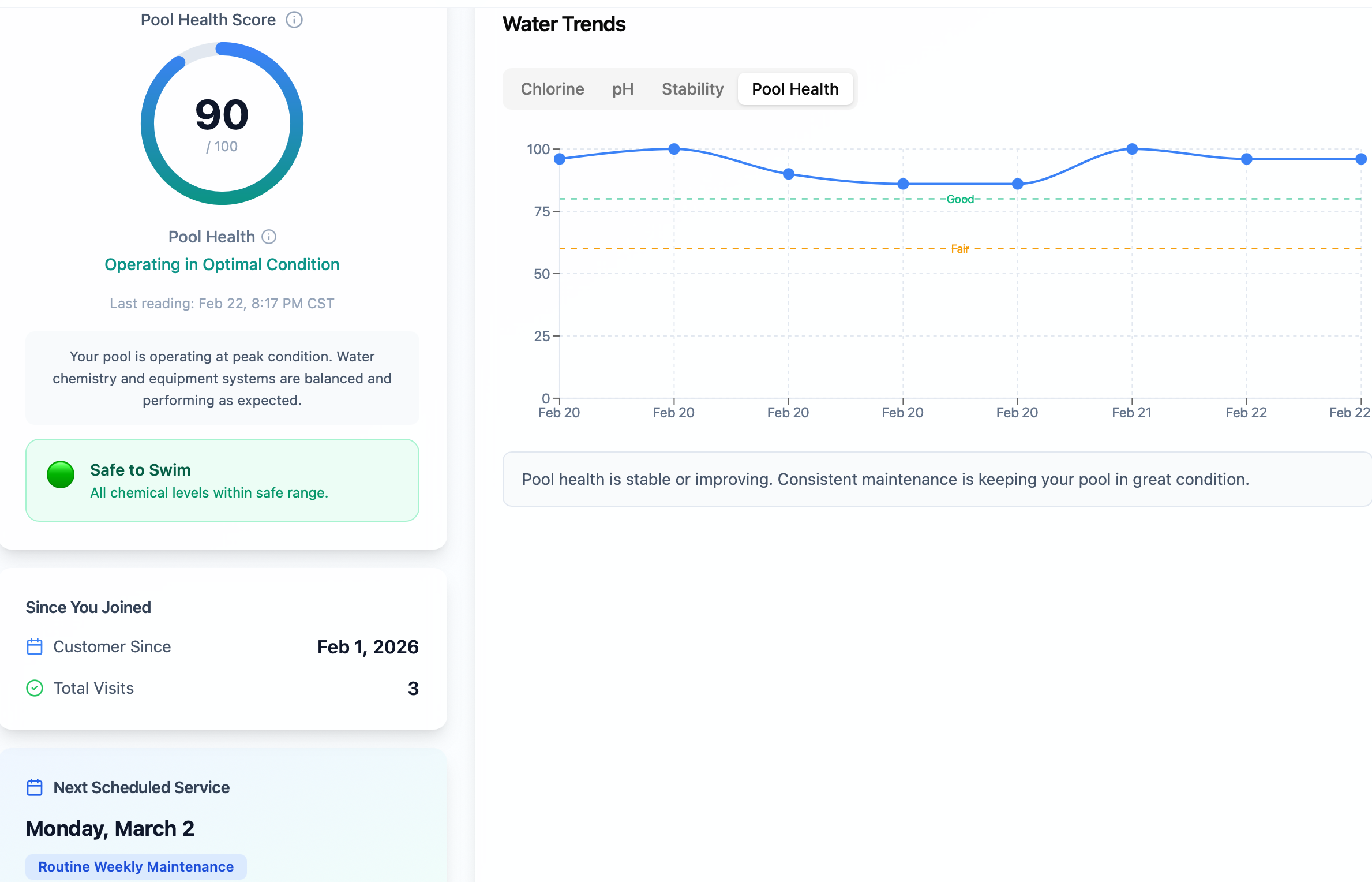Click the info icon next to Pool Health label
Viewport: 1372px width, 882px height.
pyautogui.click(x=268, y=236)
